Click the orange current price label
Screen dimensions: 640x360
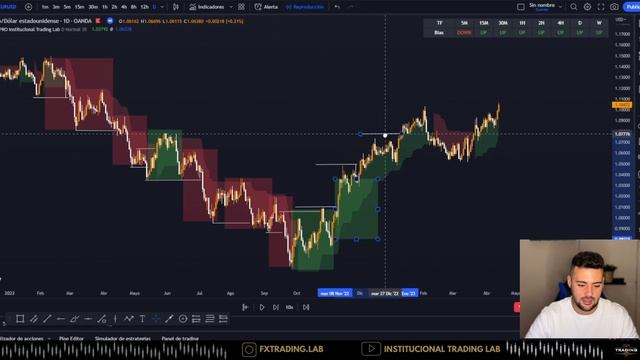tap(622, 105)
